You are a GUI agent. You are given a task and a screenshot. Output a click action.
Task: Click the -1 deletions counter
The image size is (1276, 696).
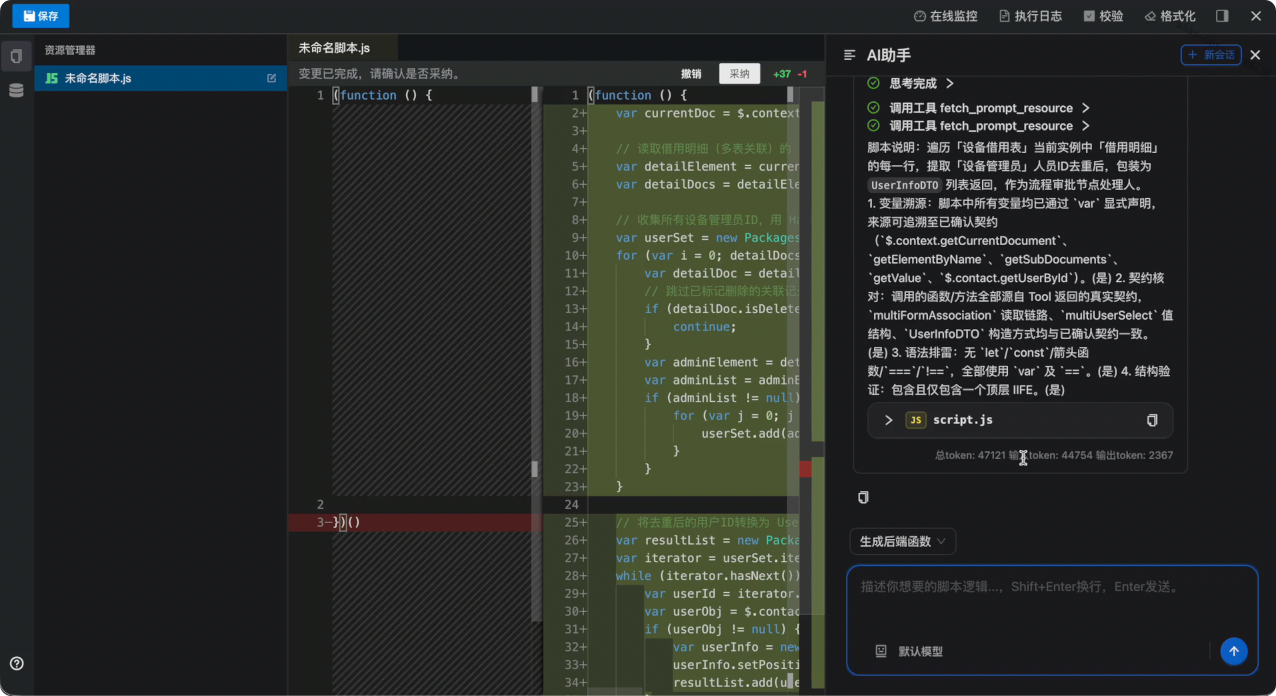pos(802,74)
